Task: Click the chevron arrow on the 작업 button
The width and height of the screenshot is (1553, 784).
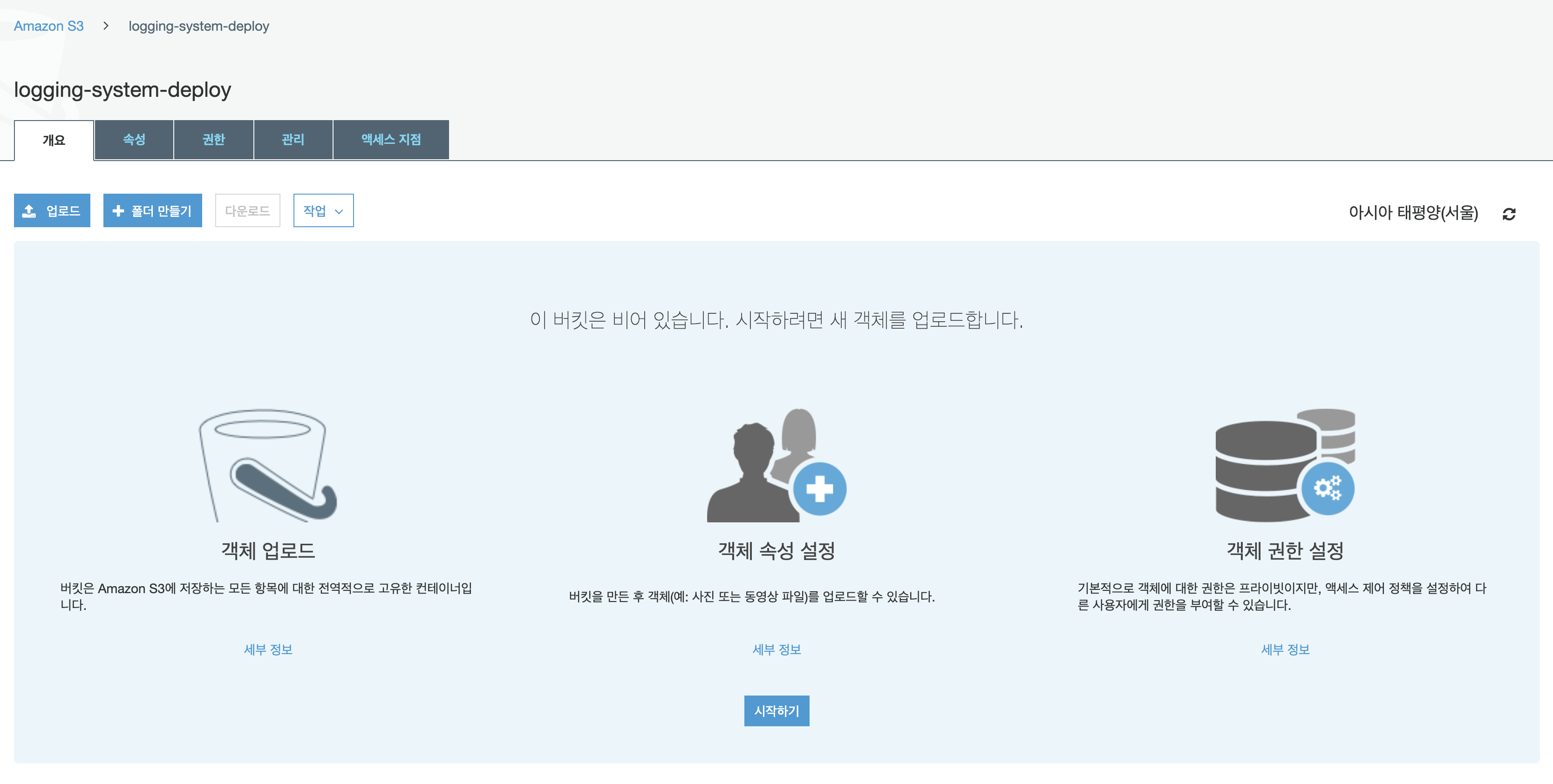Action: pos(339,211)
